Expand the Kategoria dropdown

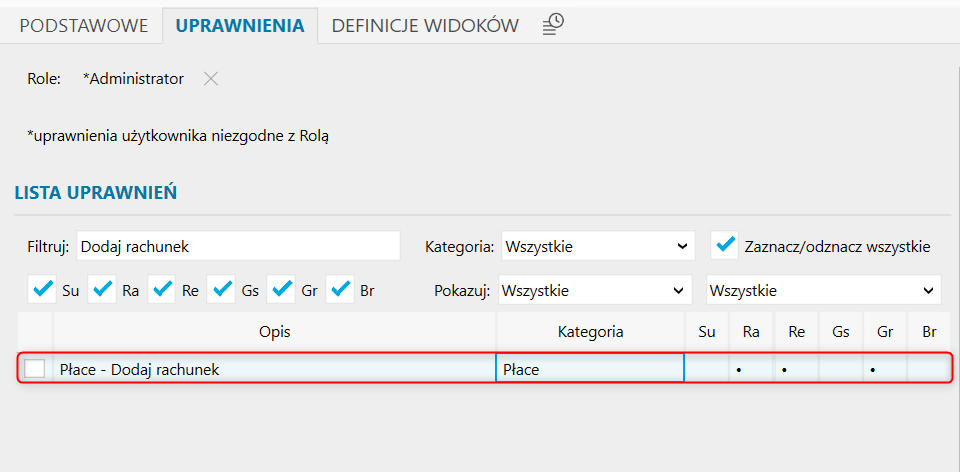tap(598, 246)
